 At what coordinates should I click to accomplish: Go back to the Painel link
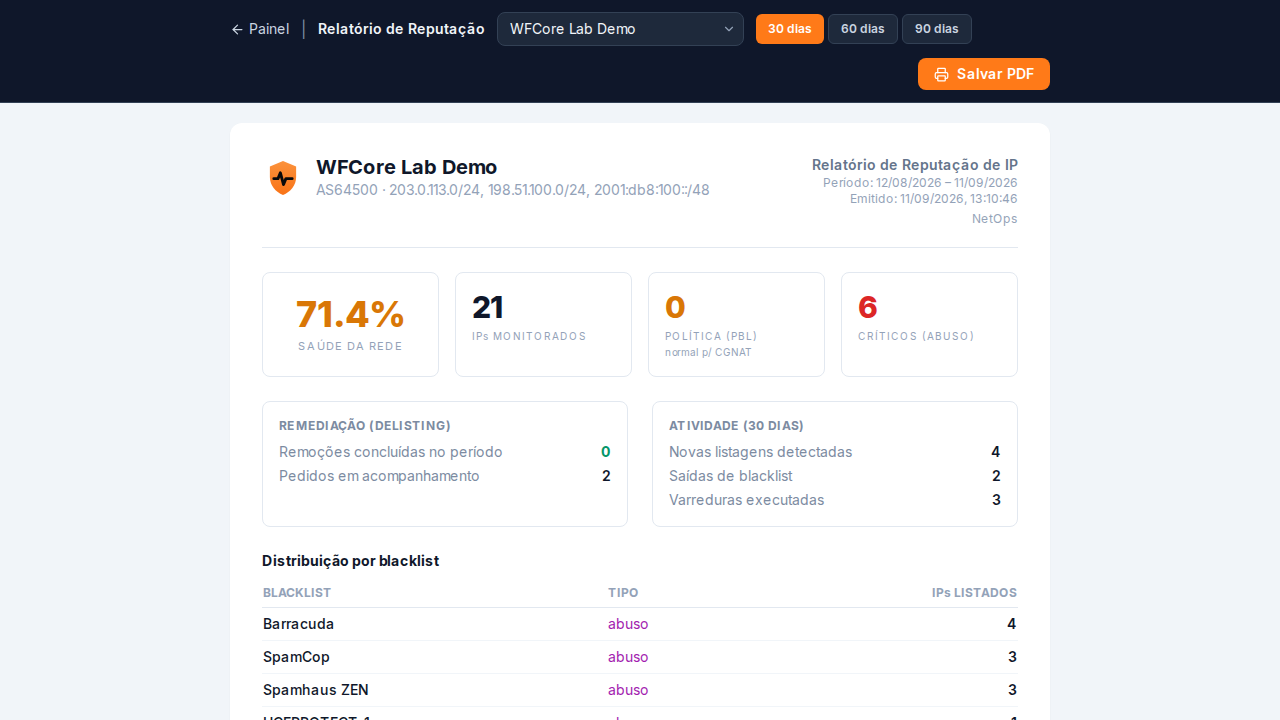point(260,29)
